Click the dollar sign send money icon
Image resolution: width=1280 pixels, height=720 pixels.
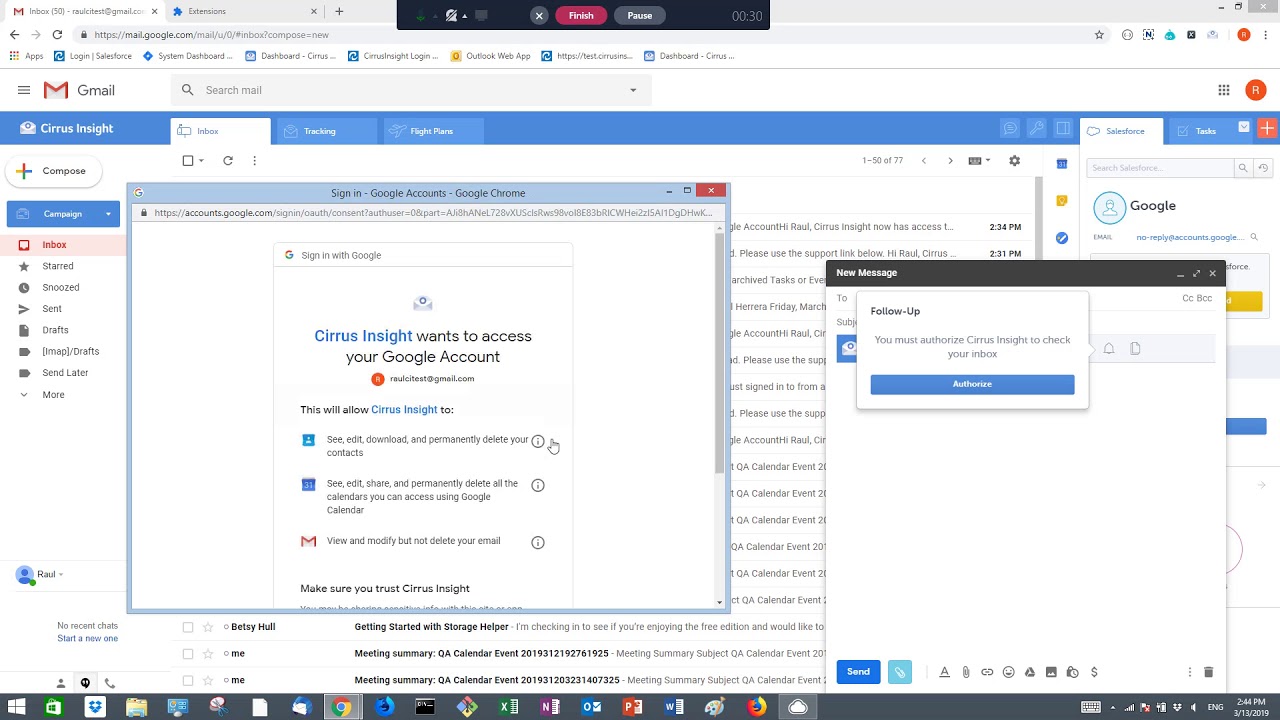[1094, 672]
